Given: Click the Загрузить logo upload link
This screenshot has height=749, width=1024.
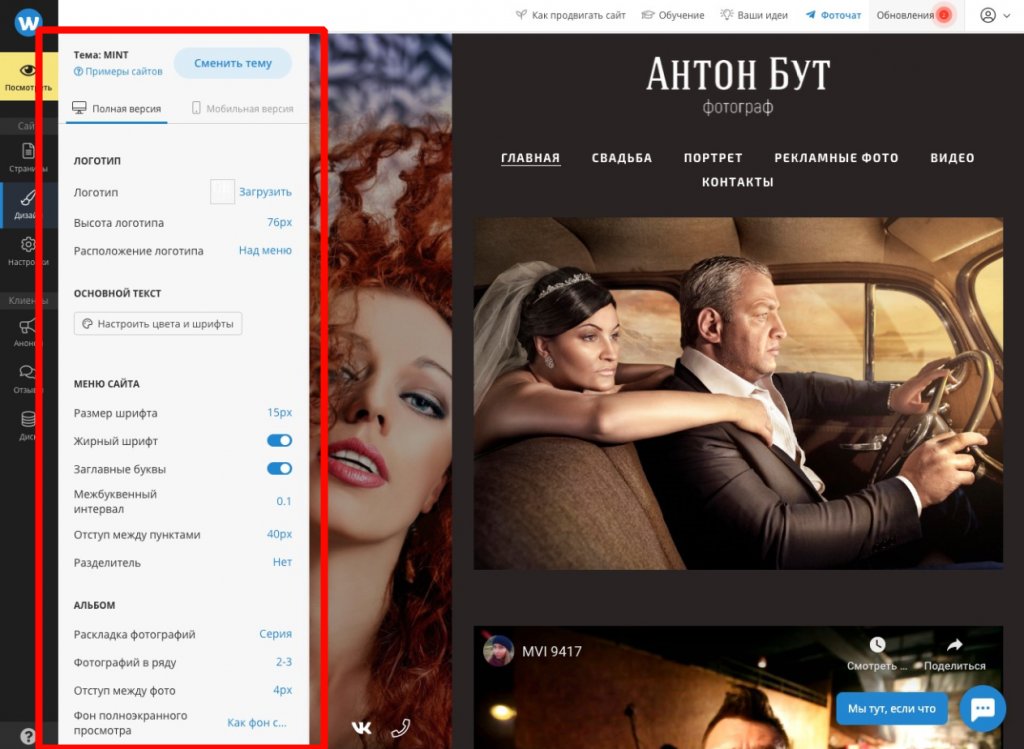Looking at the screenshot, I should click(x=265, y=191).
